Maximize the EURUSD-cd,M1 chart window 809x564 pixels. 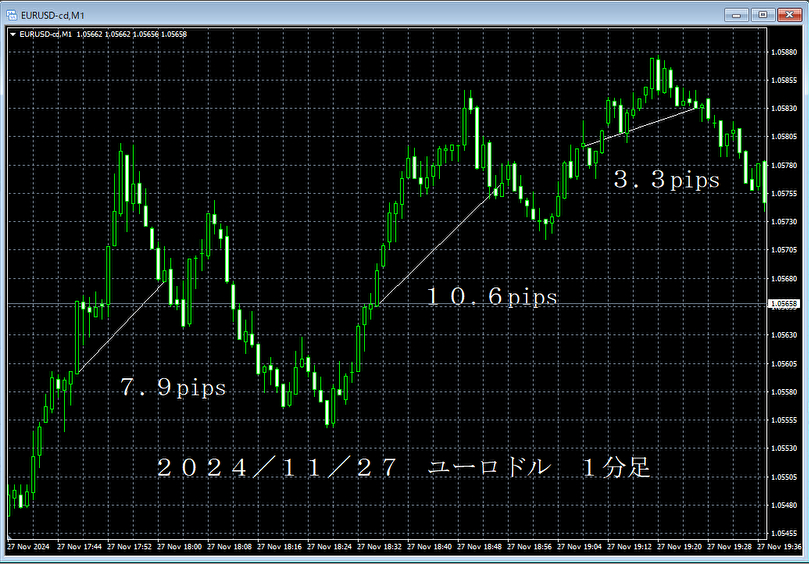762,14
